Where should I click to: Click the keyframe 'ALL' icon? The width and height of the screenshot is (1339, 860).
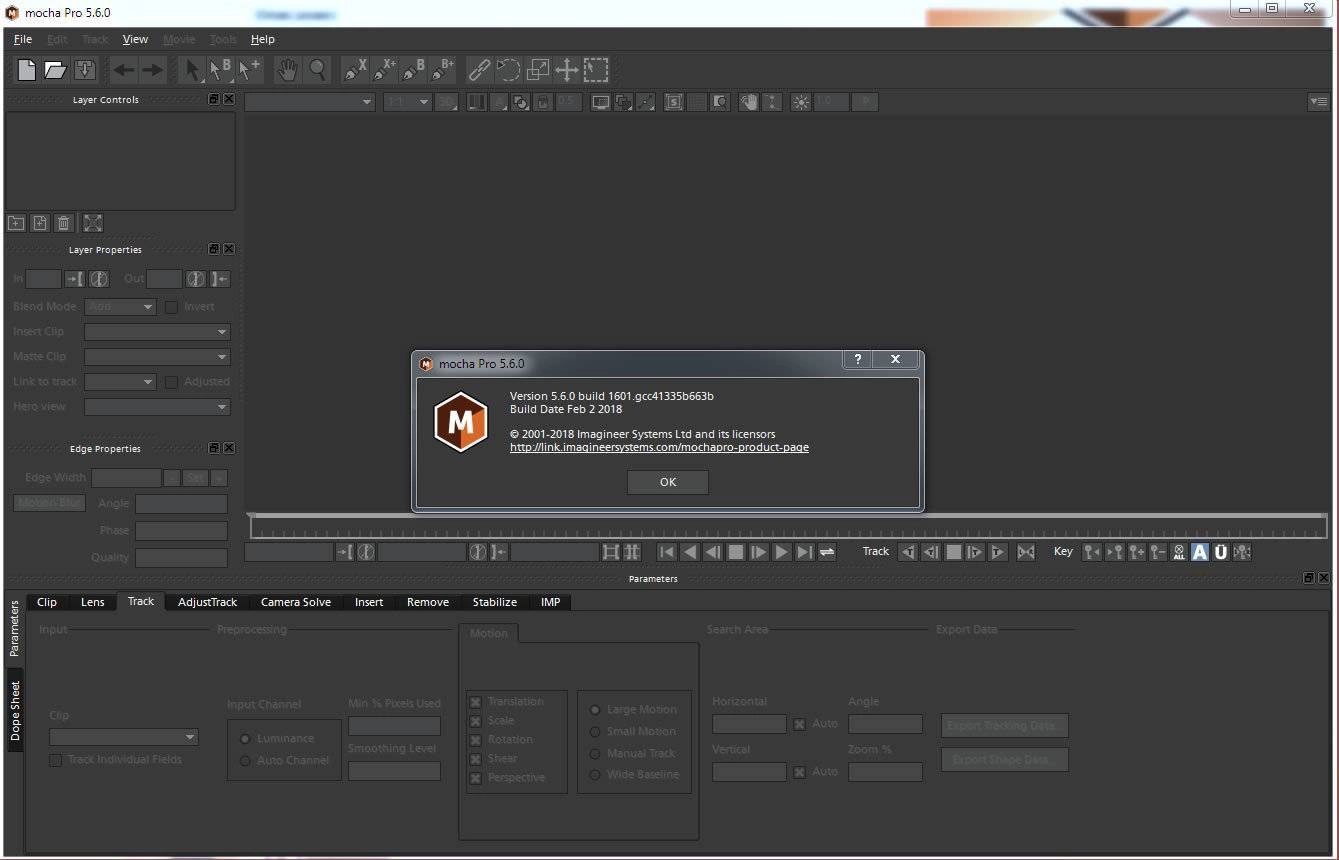click(x=1179, y=552)
